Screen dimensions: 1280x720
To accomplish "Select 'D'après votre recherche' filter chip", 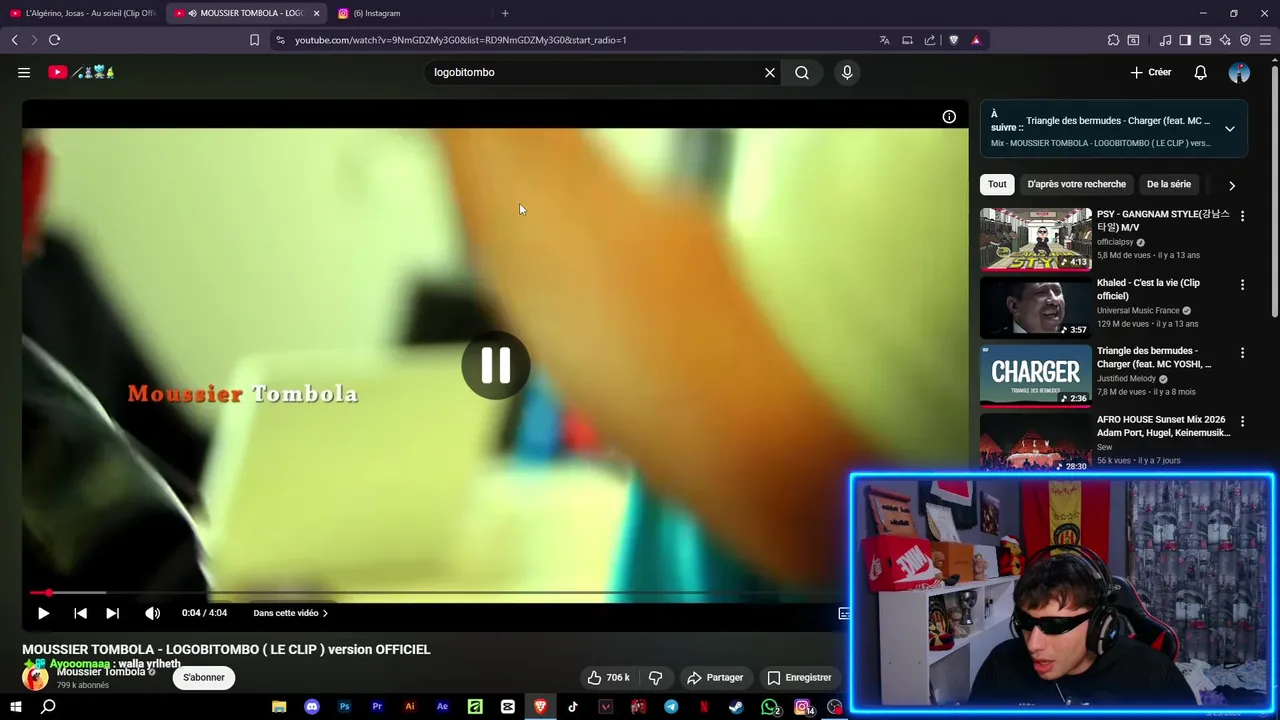I will [x=1076, y=184].
